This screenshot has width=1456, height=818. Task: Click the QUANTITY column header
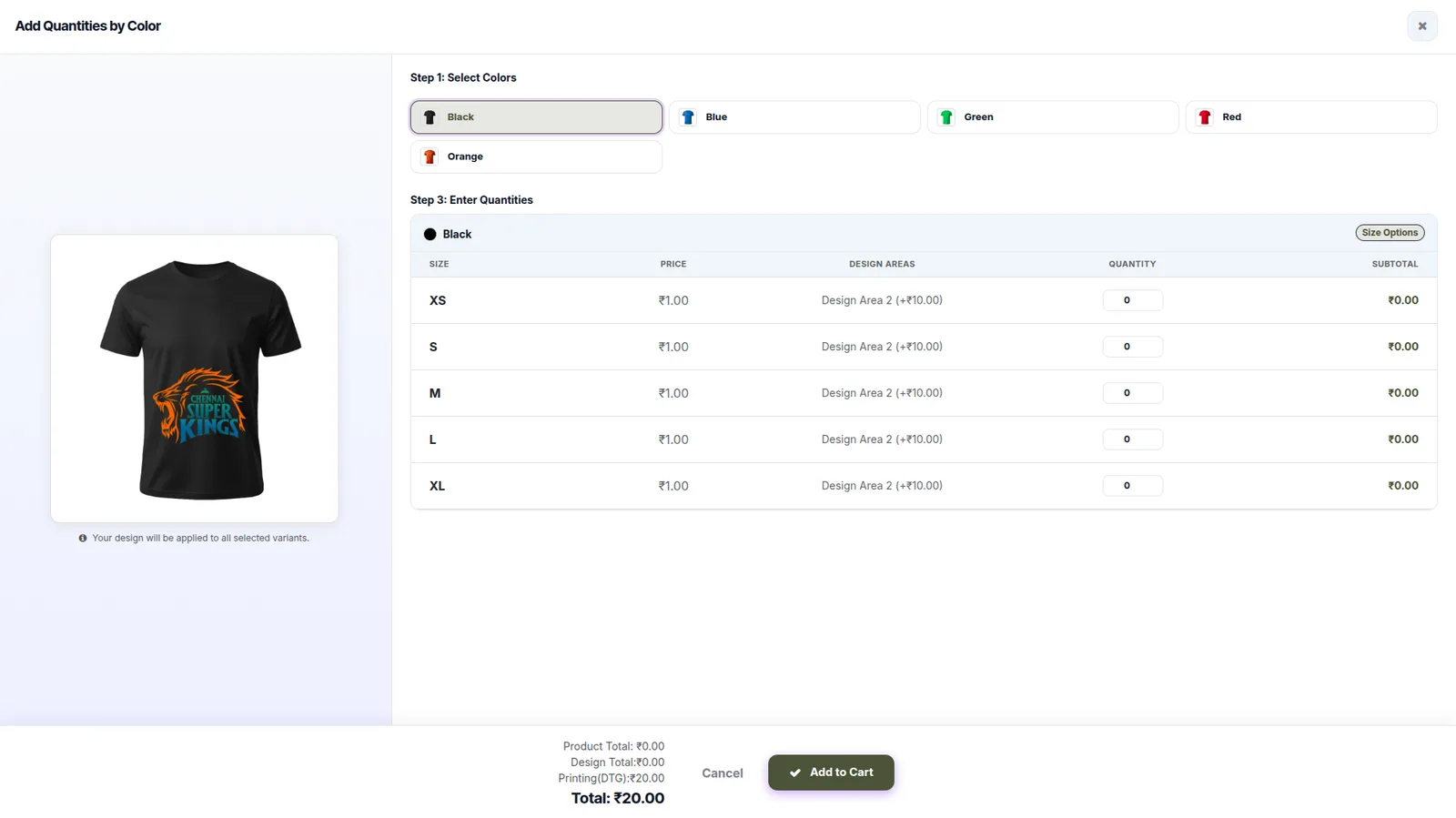(x=1132, y=264)
